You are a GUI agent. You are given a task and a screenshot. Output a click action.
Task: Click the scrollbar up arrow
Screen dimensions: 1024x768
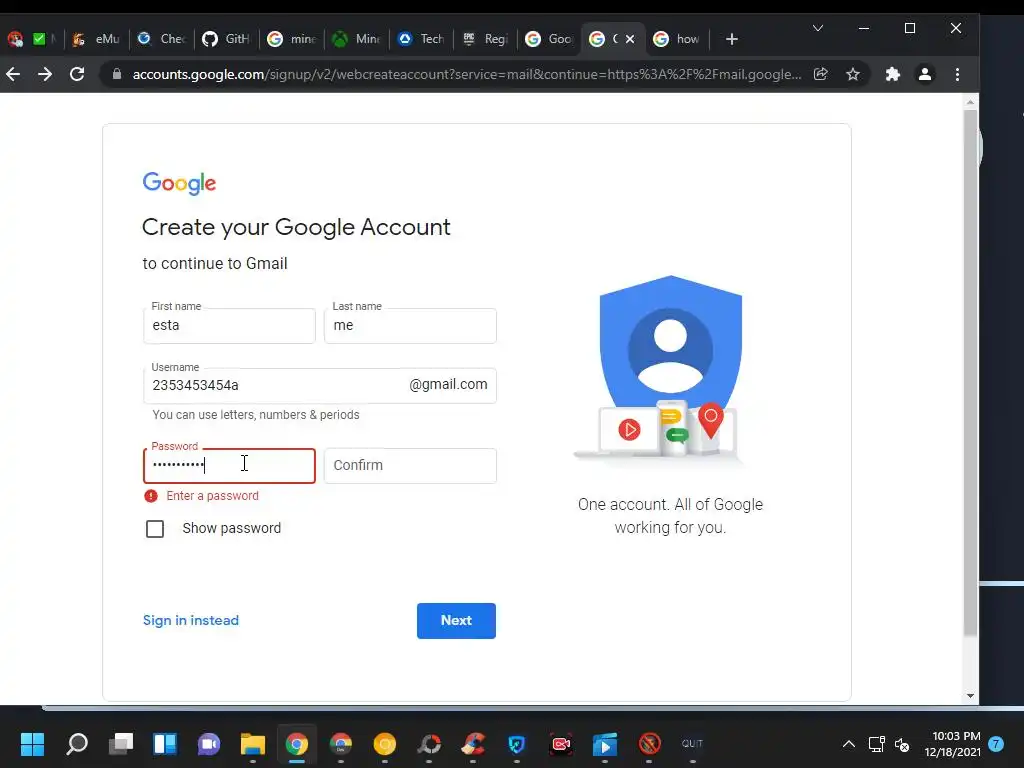point(970,102)
